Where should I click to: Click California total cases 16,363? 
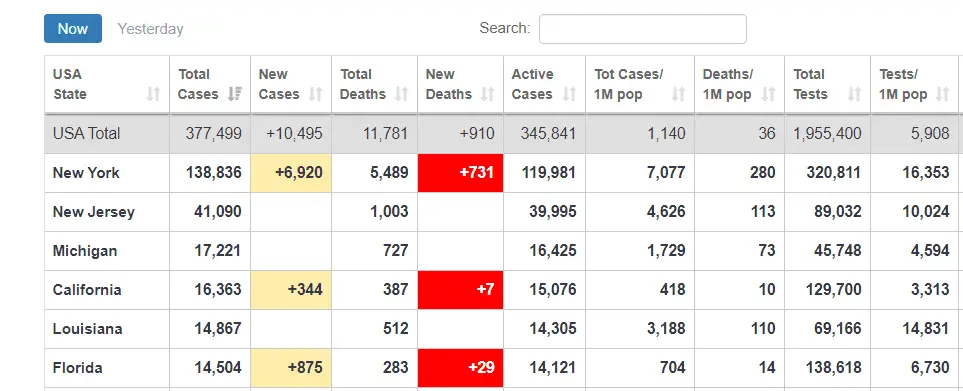pos(218,290)
